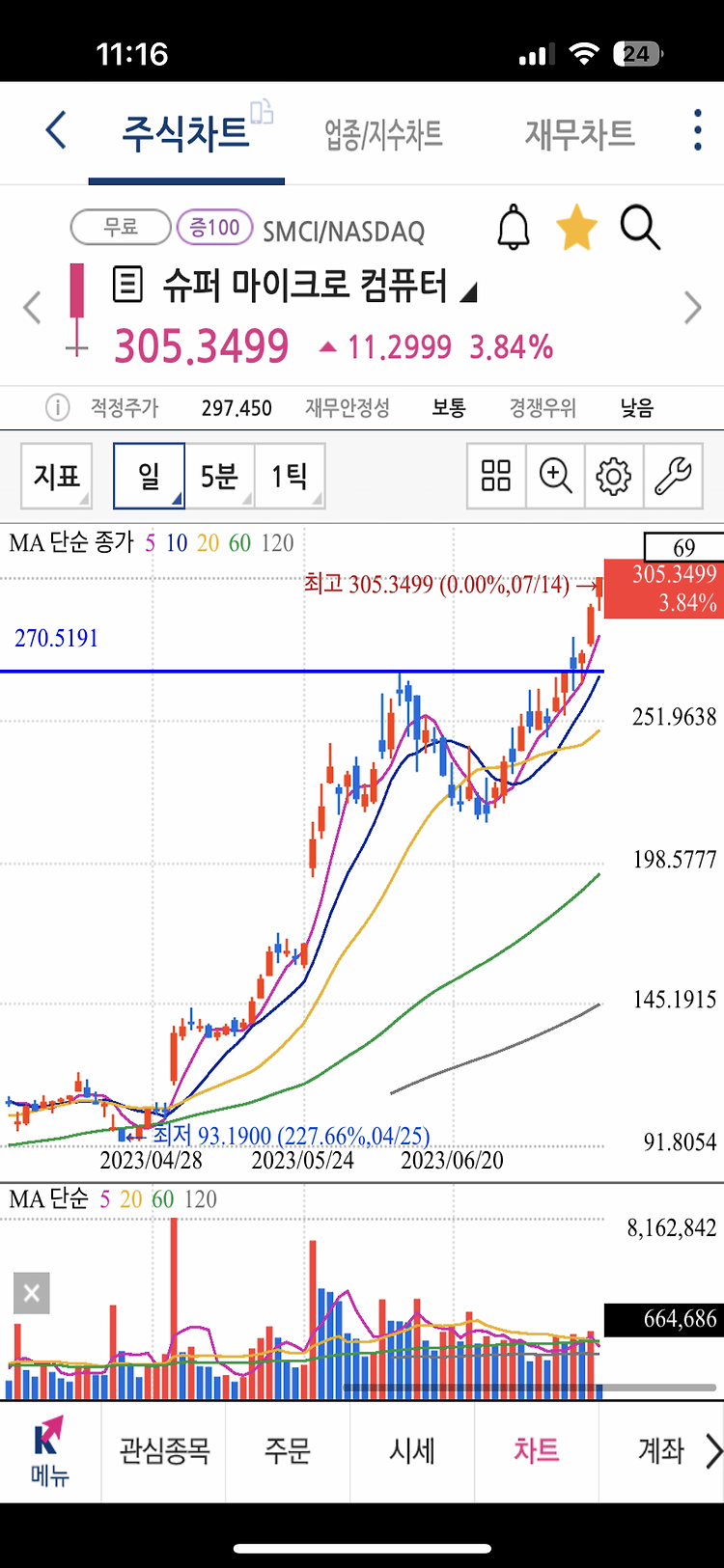Go to next stock with right chevron

point(692,308)
